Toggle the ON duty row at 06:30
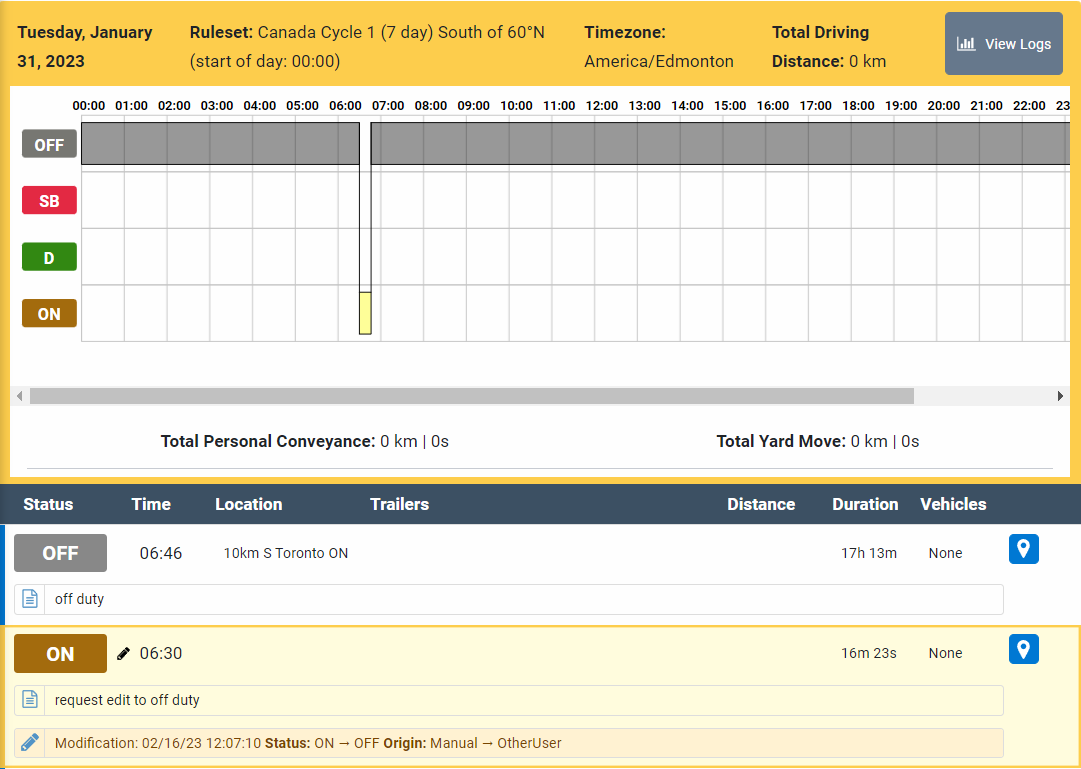 [60, 653]
